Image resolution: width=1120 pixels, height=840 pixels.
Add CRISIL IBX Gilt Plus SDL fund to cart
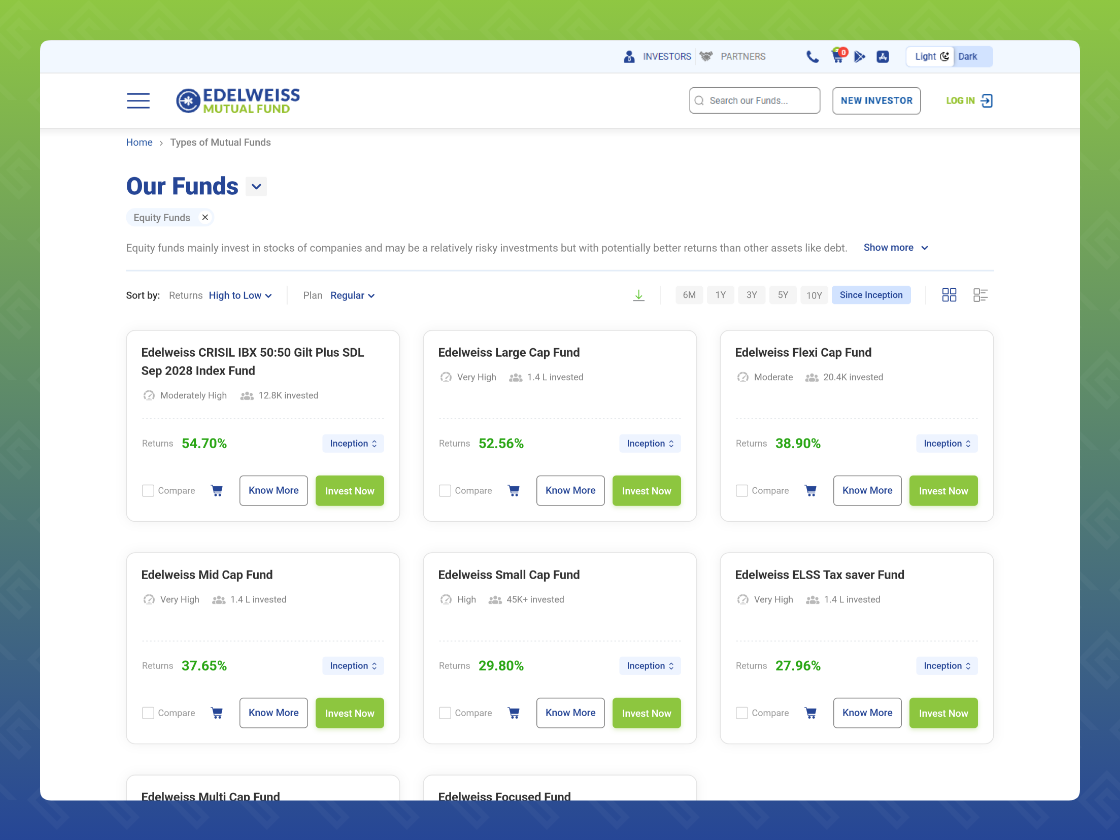(x=216, y=491)
